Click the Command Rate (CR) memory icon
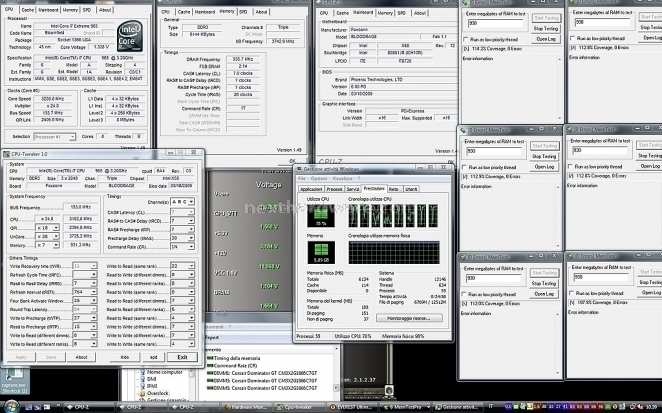Viewport: 662px width, 413px height. [x=210, y=365]
